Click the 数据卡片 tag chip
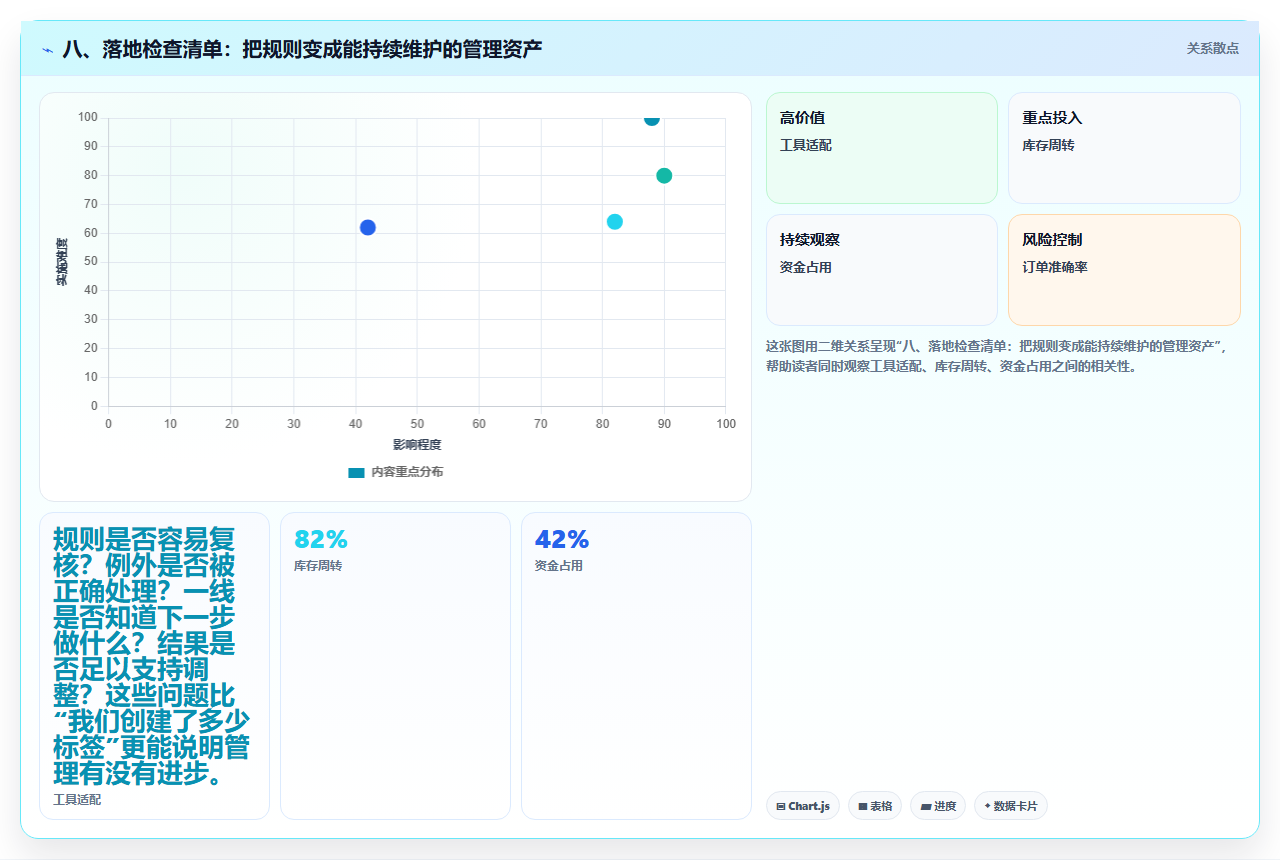Image resolution: width=1280 pixels, height=860 pixels. click(x=1011, y=806)
